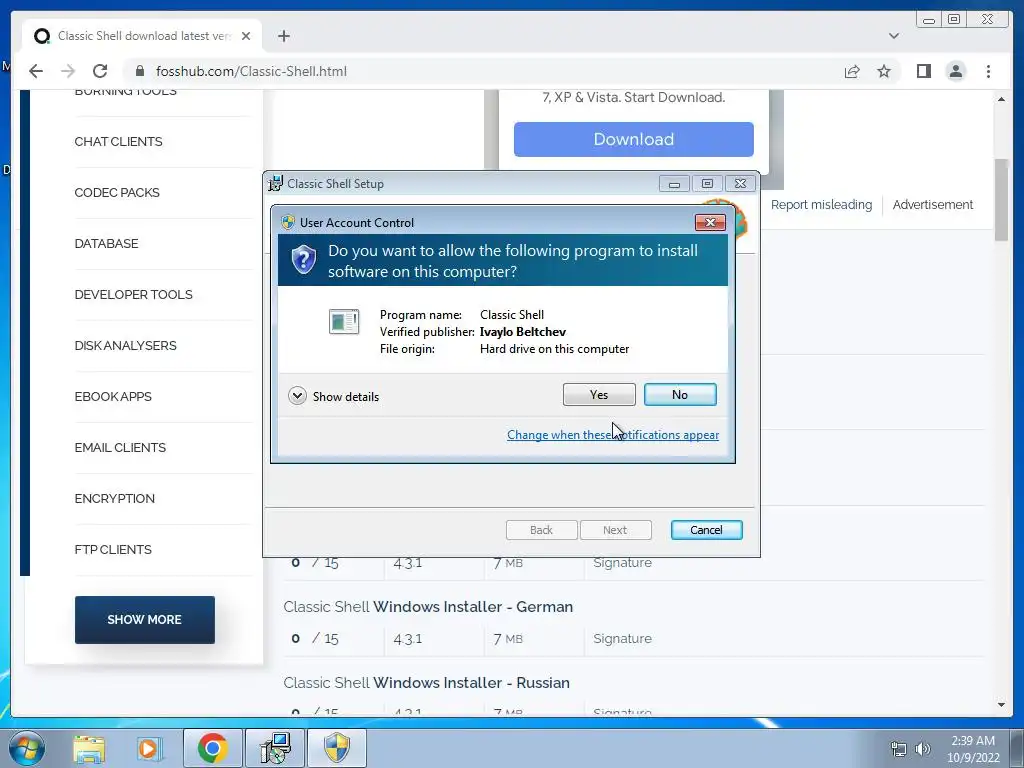Open the Chrome tab search dropdown arrow
Viewport: 1024px width, 768px height.
coord(894,36)
